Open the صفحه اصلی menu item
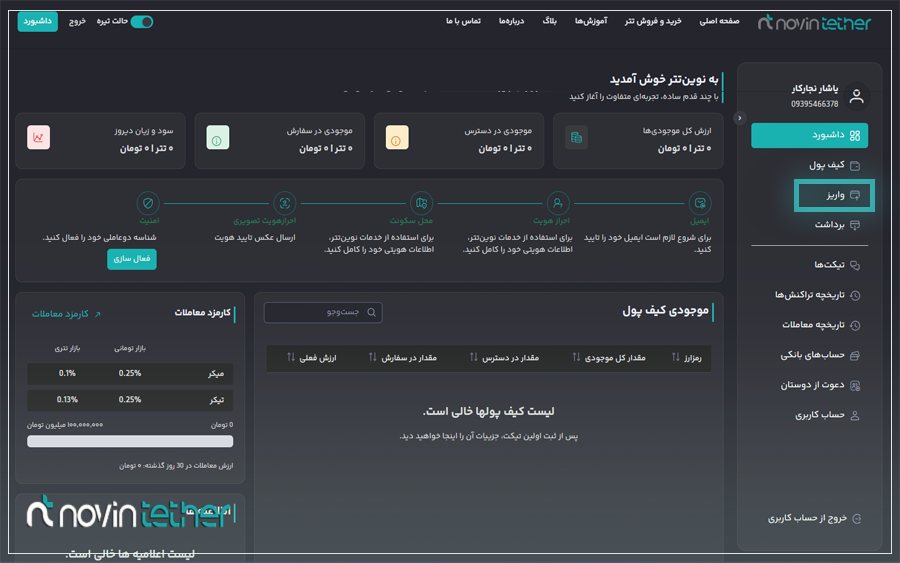The image size is (900, 563). (719, 21)
